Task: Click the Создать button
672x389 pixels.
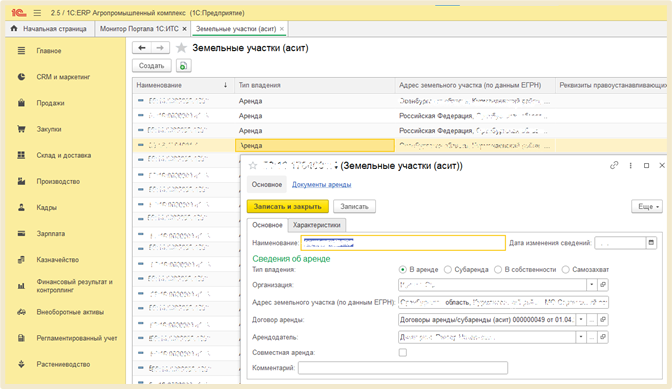Action: tap(152, 66)
